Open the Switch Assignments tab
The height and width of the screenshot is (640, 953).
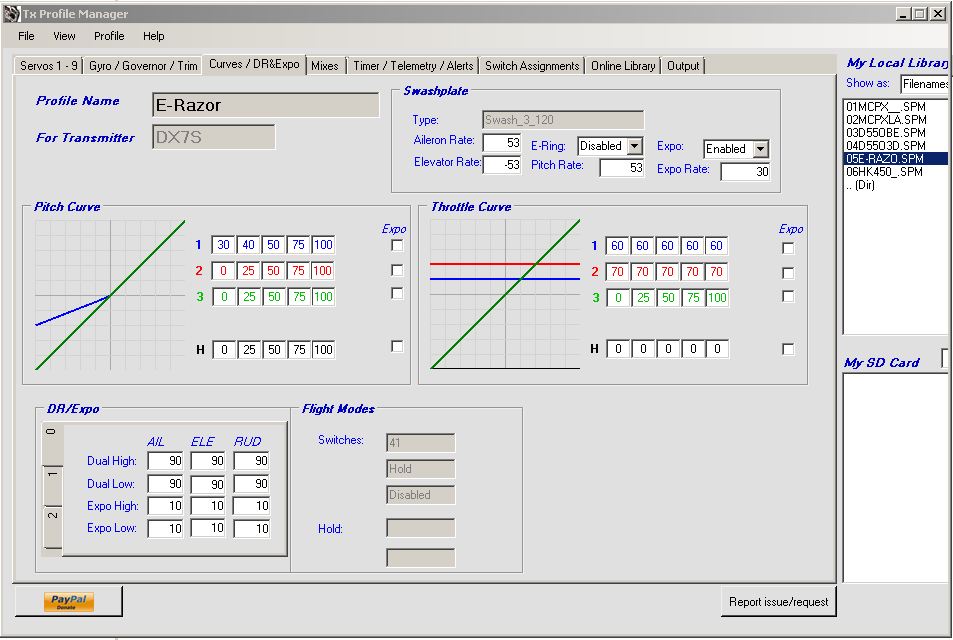click(531, 66)
